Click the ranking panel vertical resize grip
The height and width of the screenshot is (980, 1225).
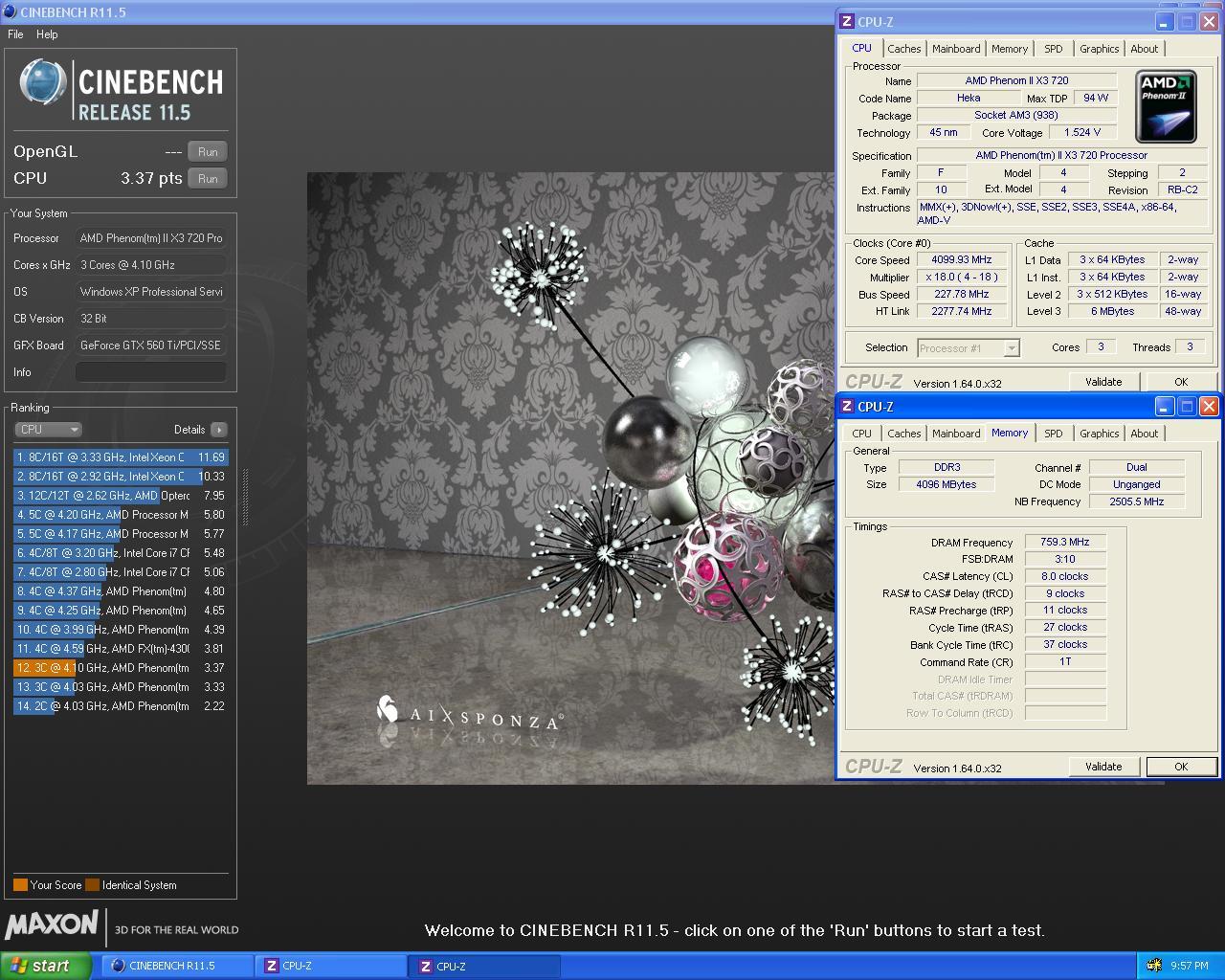coord(245,497)
